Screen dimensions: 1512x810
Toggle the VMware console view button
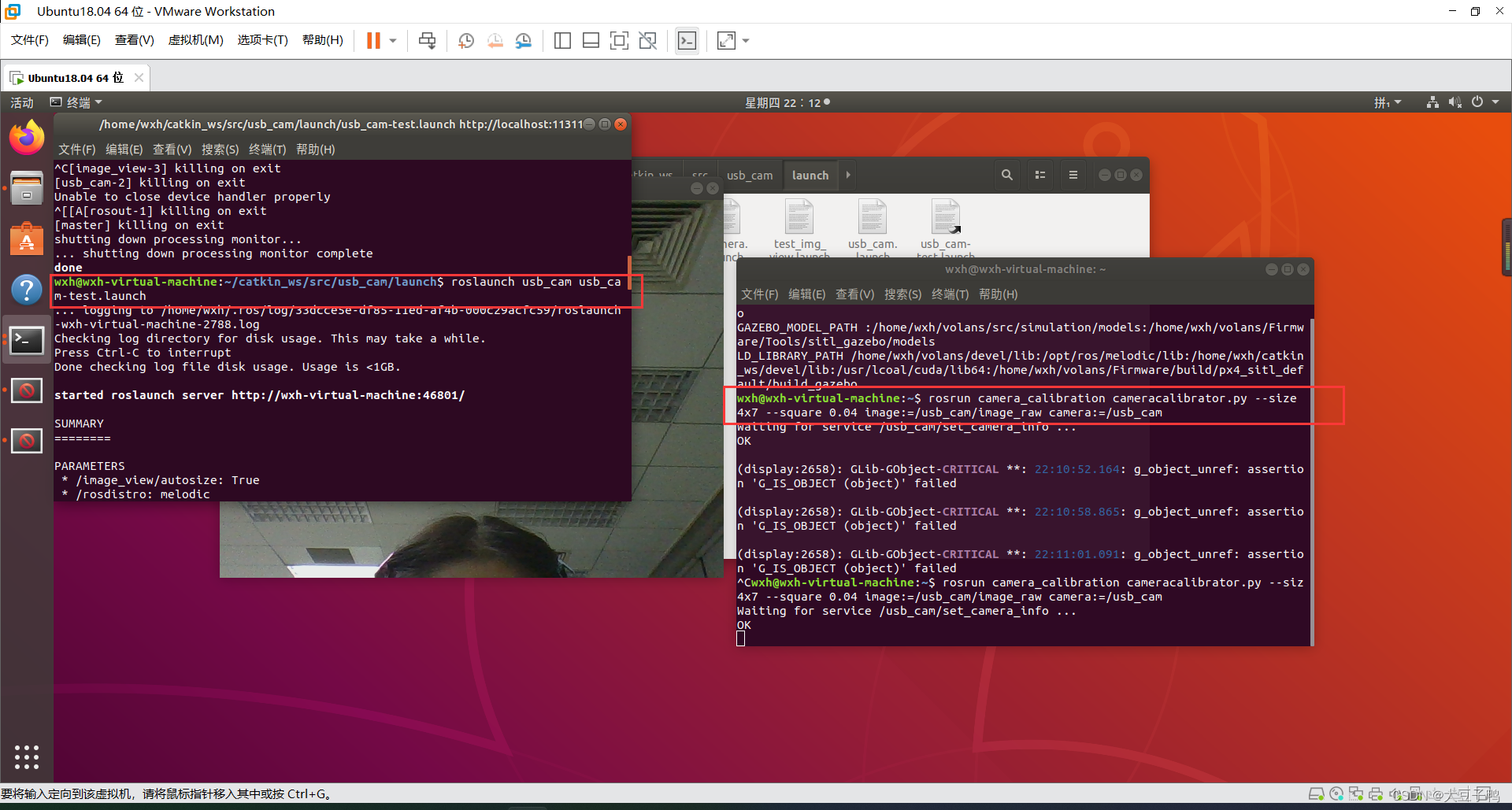pyautogui.click(x=687, y=40)
